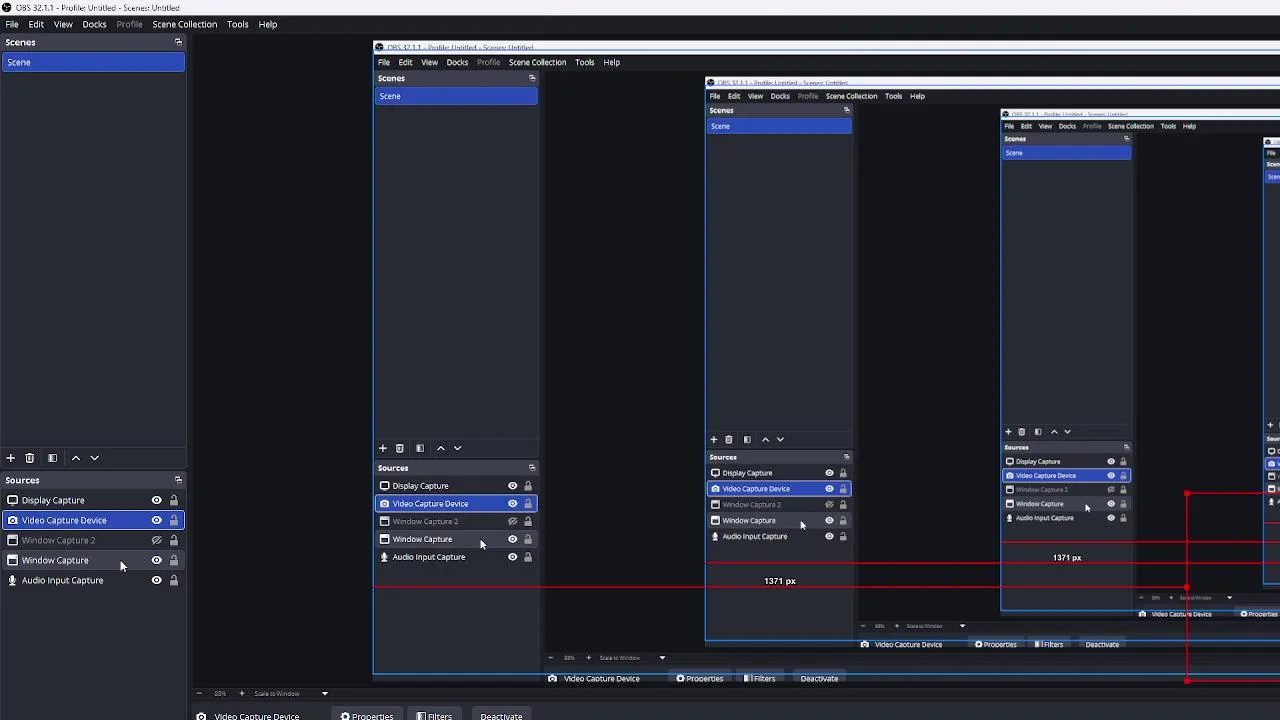Hide the Display Capture source
Image resolution: width=1280 pixels, height=720 pixels.
click(x=156, y=500)
